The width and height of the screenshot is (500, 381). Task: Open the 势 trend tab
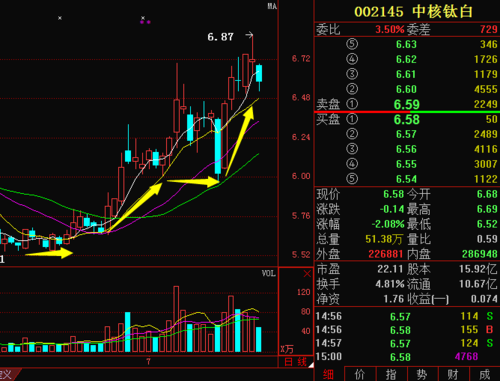click(x=422, y=374)
